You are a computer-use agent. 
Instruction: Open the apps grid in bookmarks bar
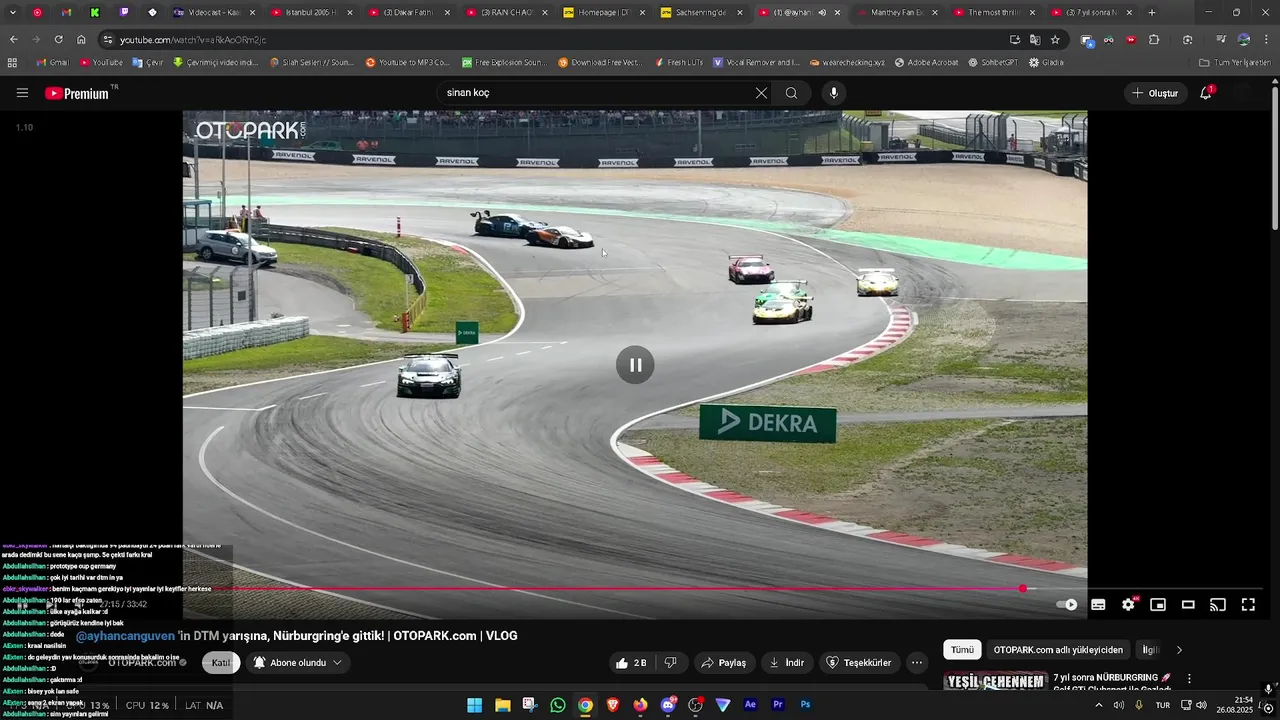tap(12, 62)
